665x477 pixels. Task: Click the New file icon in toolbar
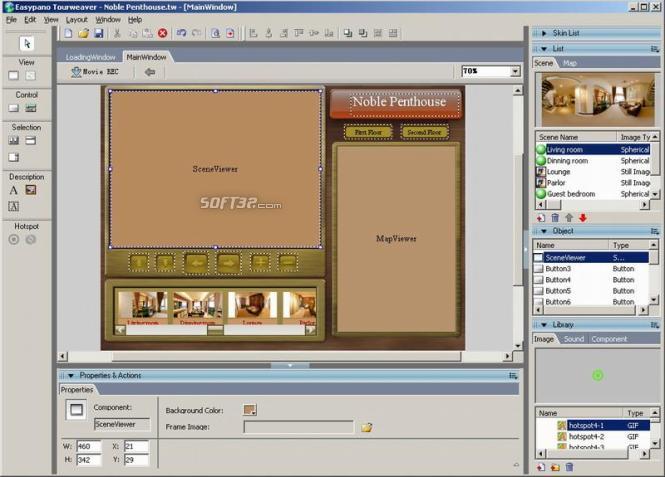(x=68, y=33)
